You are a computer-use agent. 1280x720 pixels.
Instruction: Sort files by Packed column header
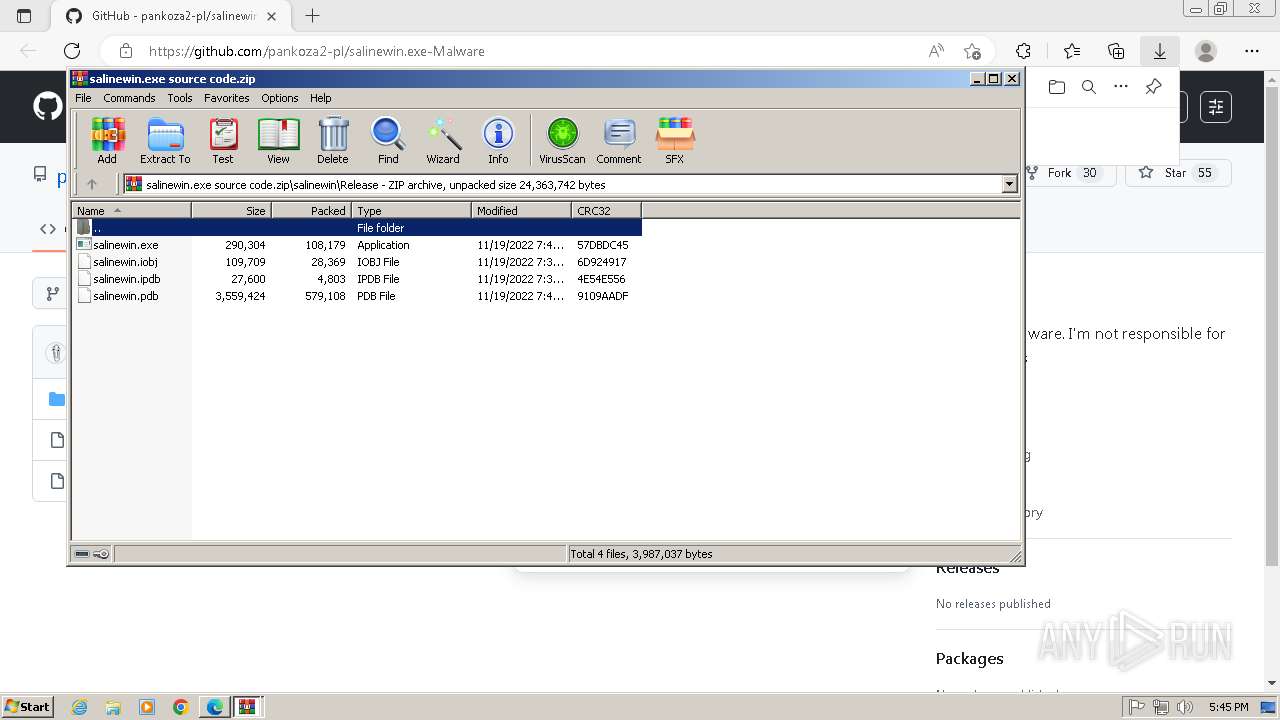(x=311, y=210)
